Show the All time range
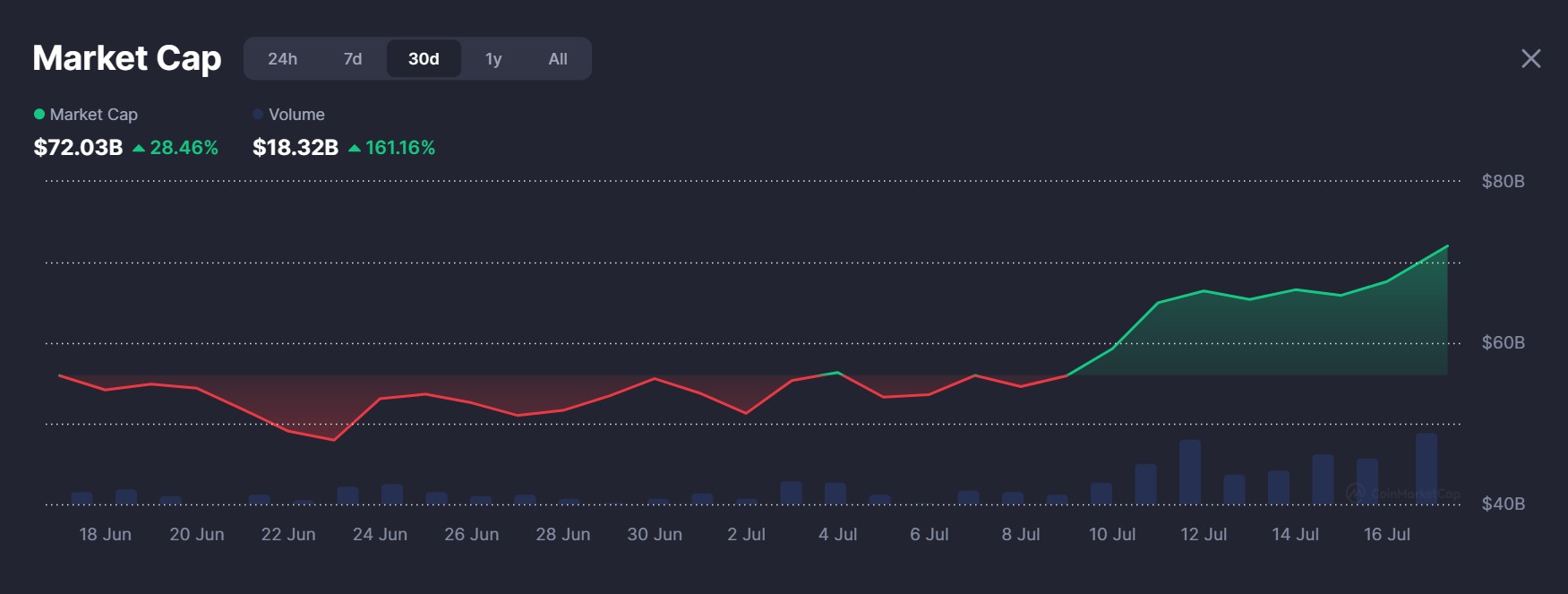This screenshot has width=1568, height=594. tap(557, 59)
